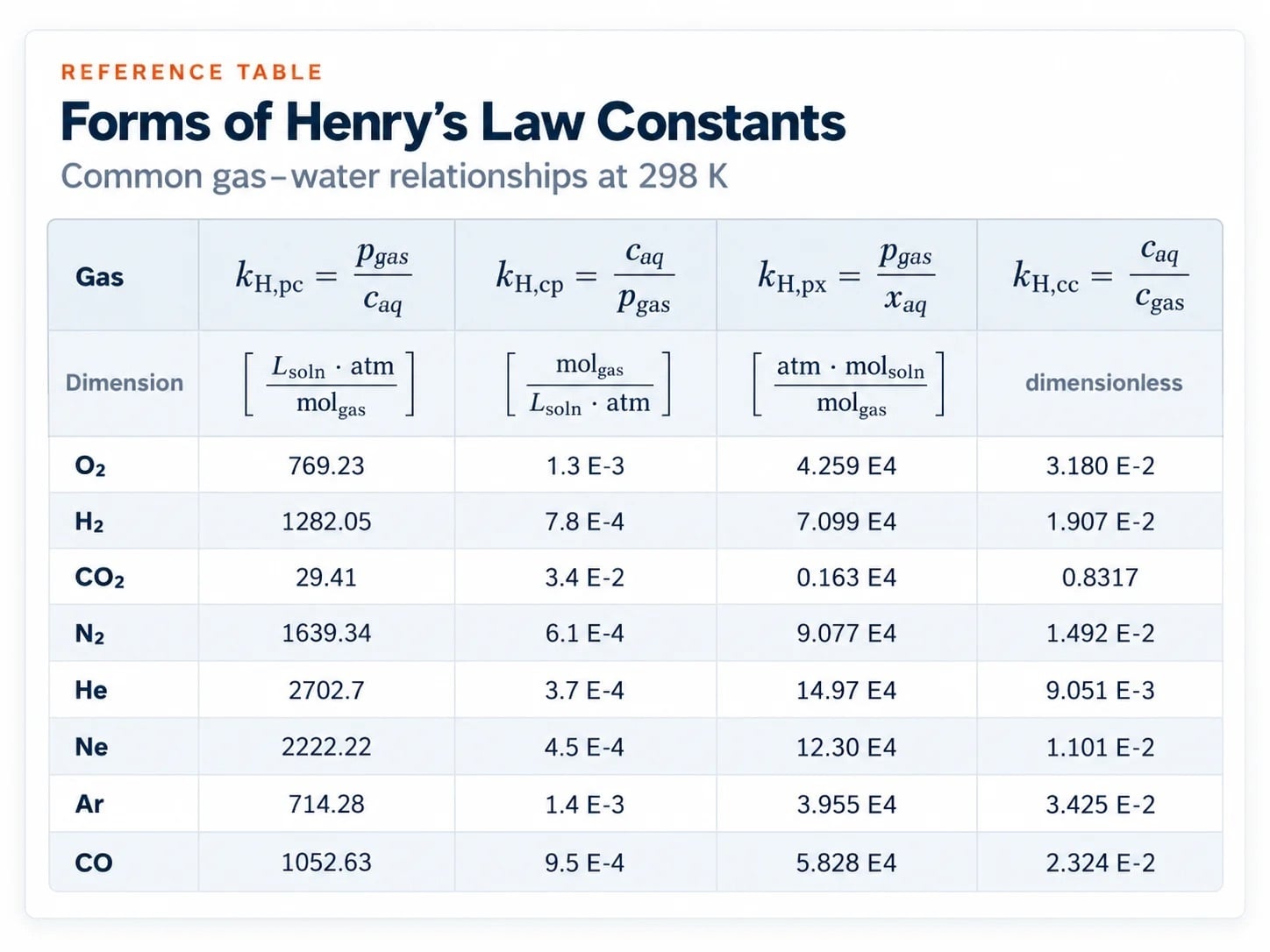
Task: Click the cell reading 3.4 E-2
Action: (585, 578)
